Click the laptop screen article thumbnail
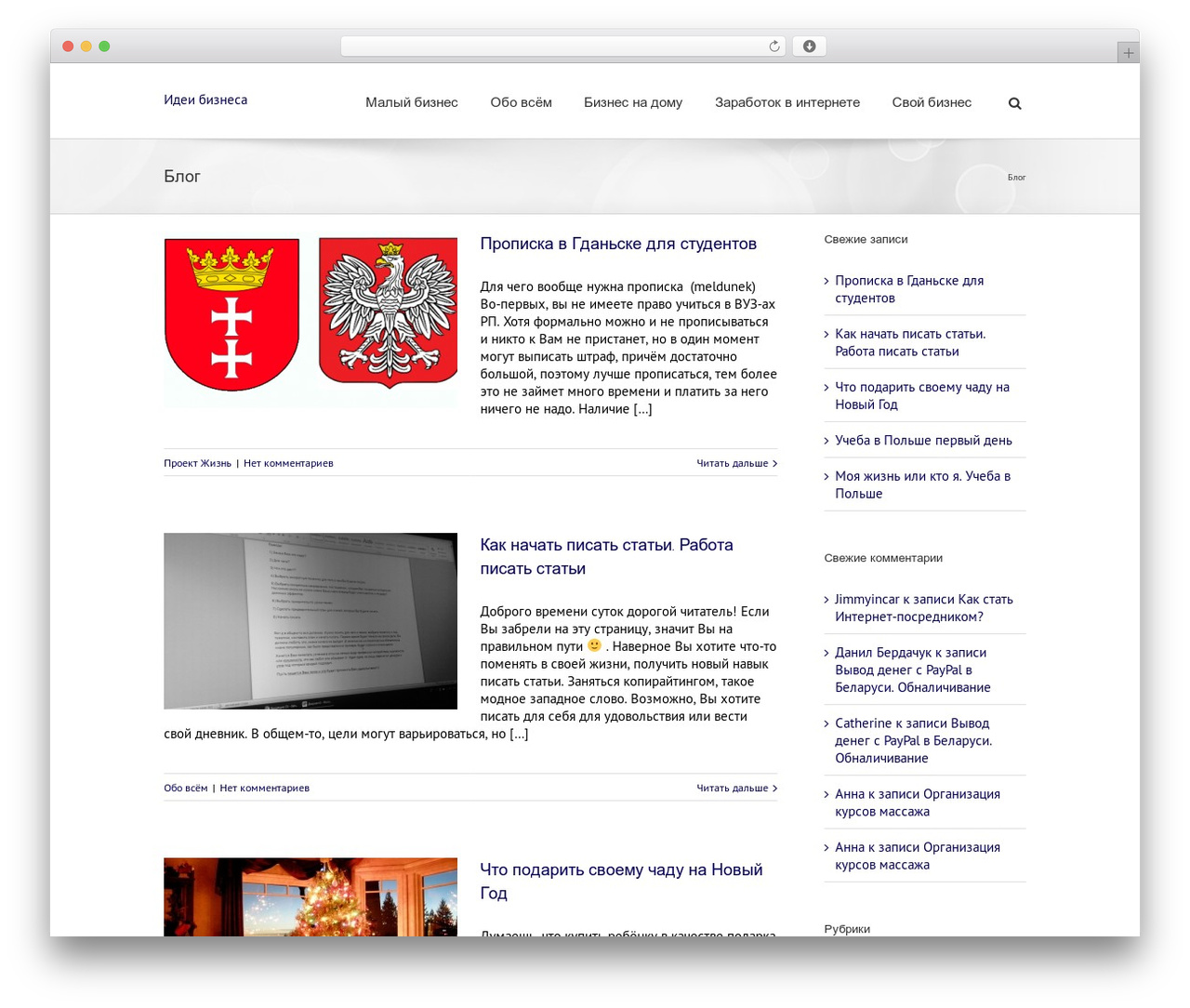Screen dimensions: 1190x1008 click(311, 621)
